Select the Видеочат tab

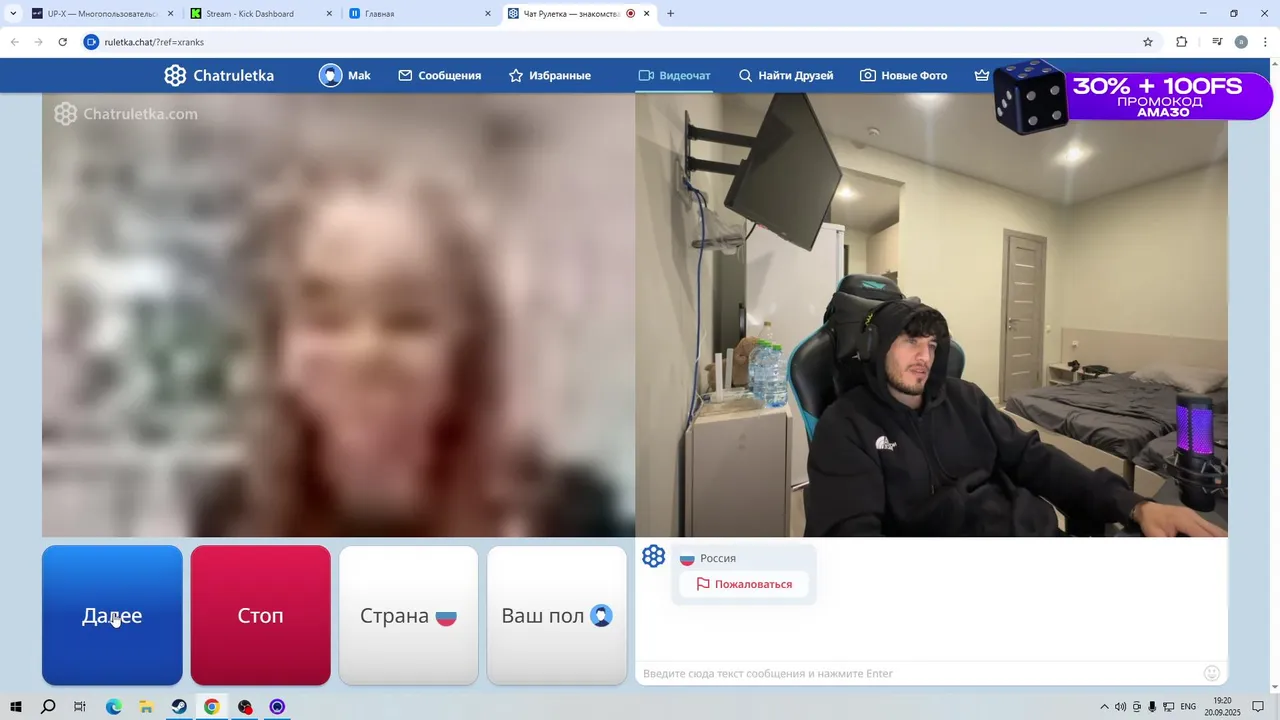tap(675, 75)
